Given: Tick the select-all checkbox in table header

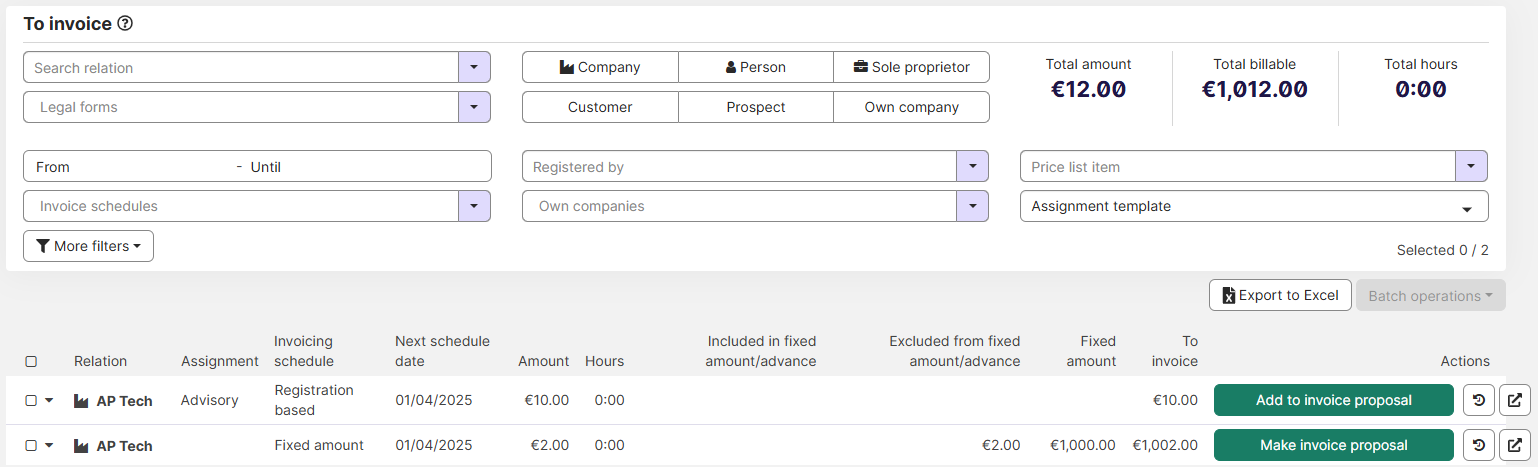Looking at the screenshot, I should 31,361.
